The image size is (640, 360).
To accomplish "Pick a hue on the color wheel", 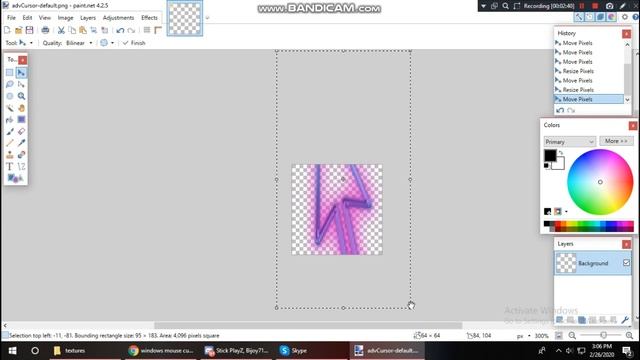I will (x=600, y=182).
